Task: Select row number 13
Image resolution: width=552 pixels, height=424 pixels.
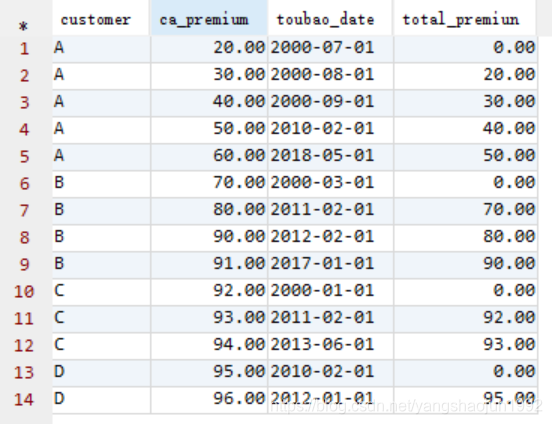Action: click(x=26, y=373)
